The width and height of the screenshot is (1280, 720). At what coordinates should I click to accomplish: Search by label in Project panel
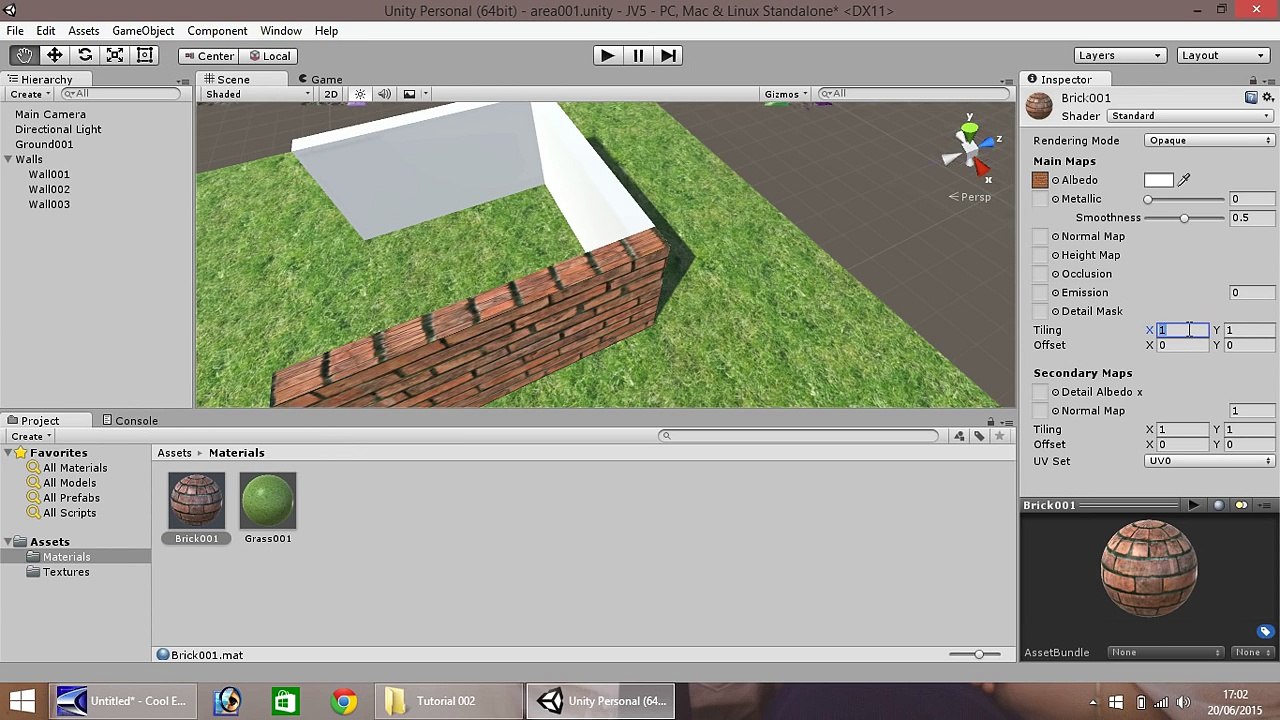[x=979, y=436]
